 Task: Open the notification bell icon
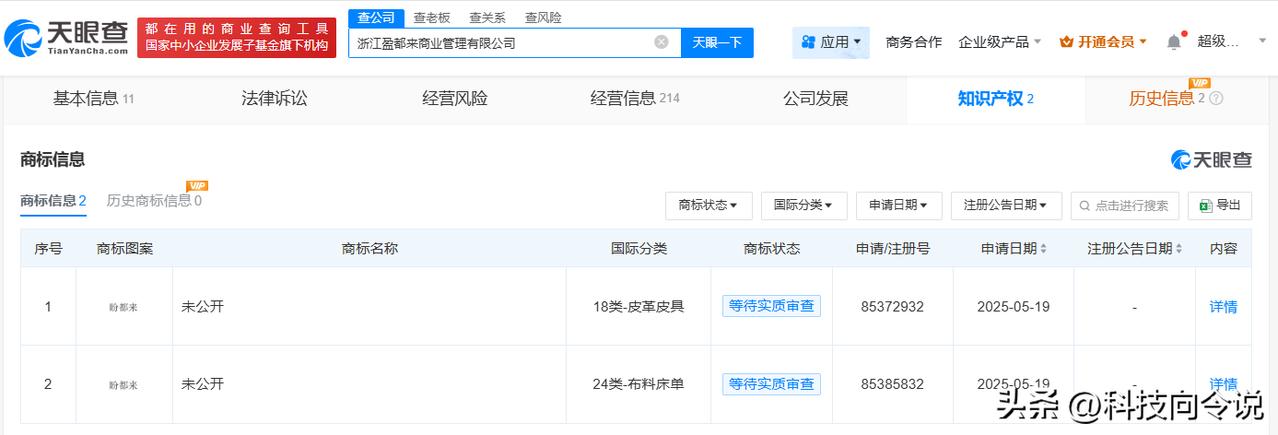[x=1174, y=42]
